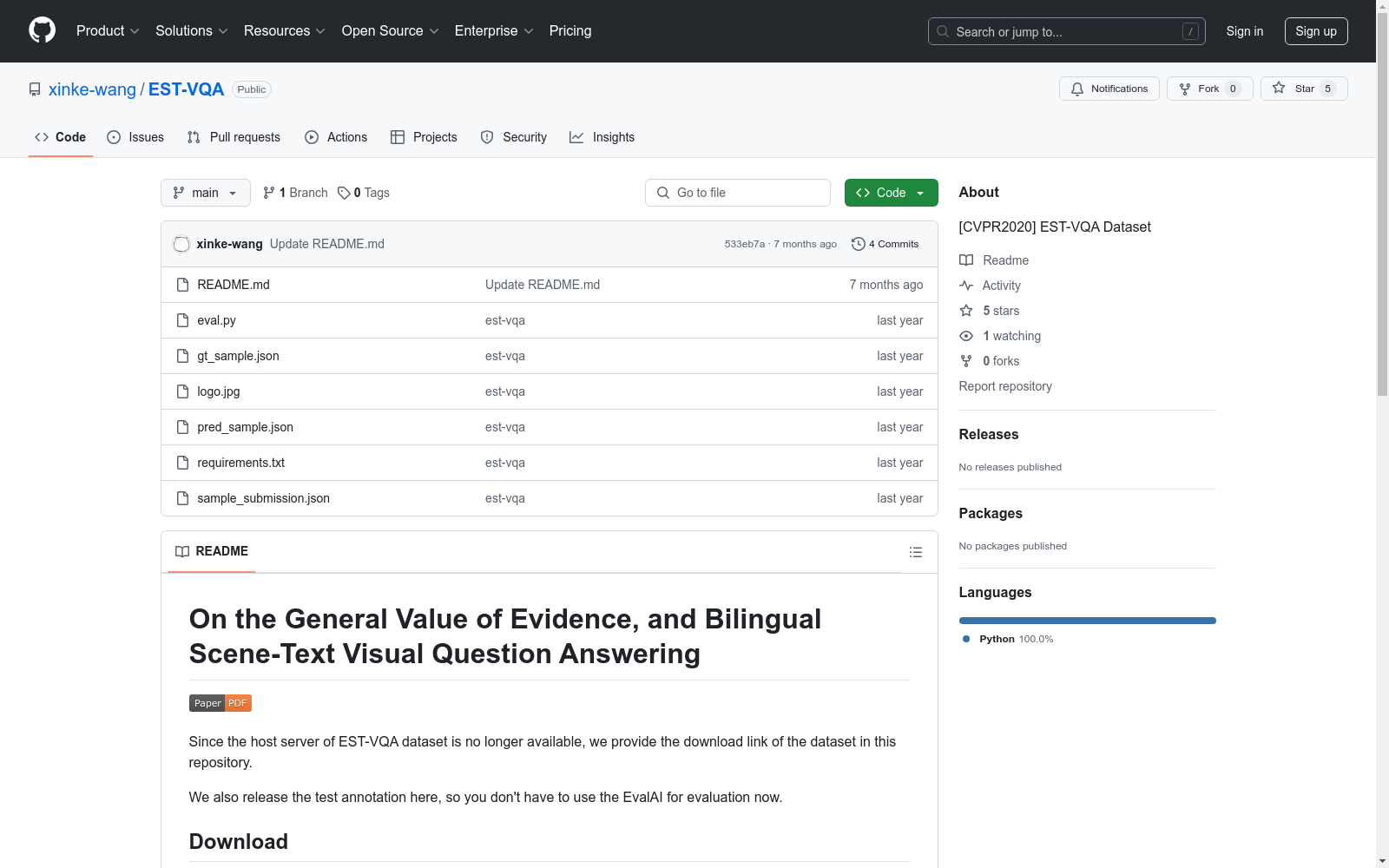The height and width of the screenshot is (868, 1389).
Task: Click the branch icon next to 1 Branch
Action: pyautogui.click(x=269, y=193)
